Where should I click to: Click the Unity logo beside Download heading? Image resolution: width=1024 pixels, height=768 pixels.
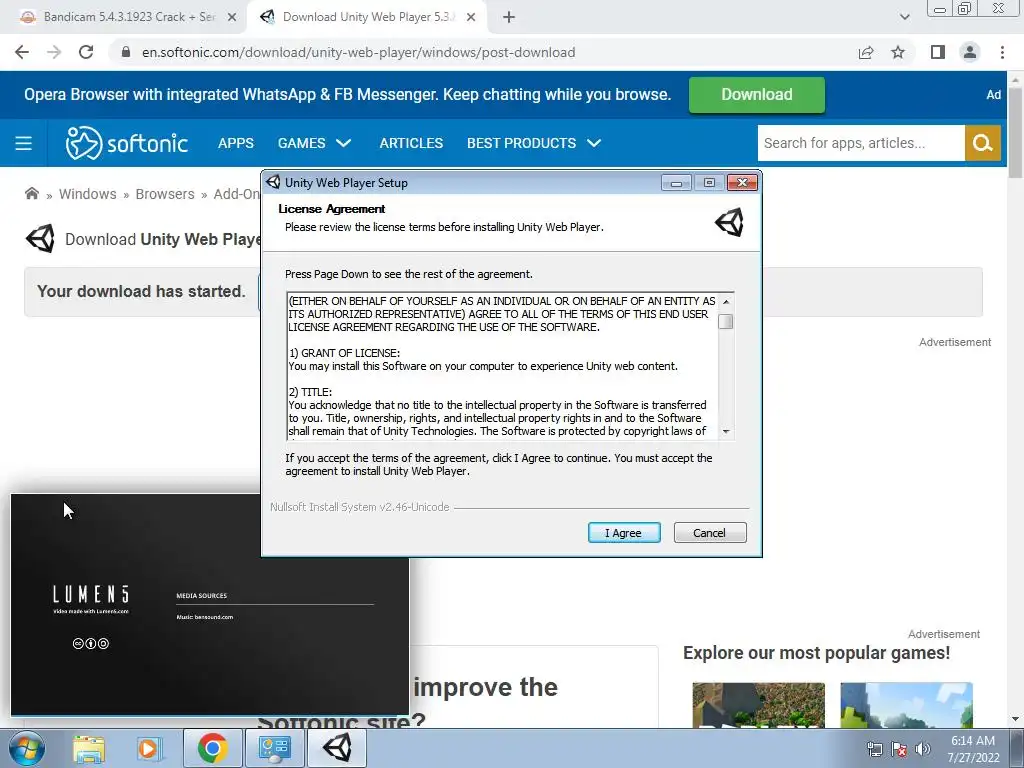[40, 239]
